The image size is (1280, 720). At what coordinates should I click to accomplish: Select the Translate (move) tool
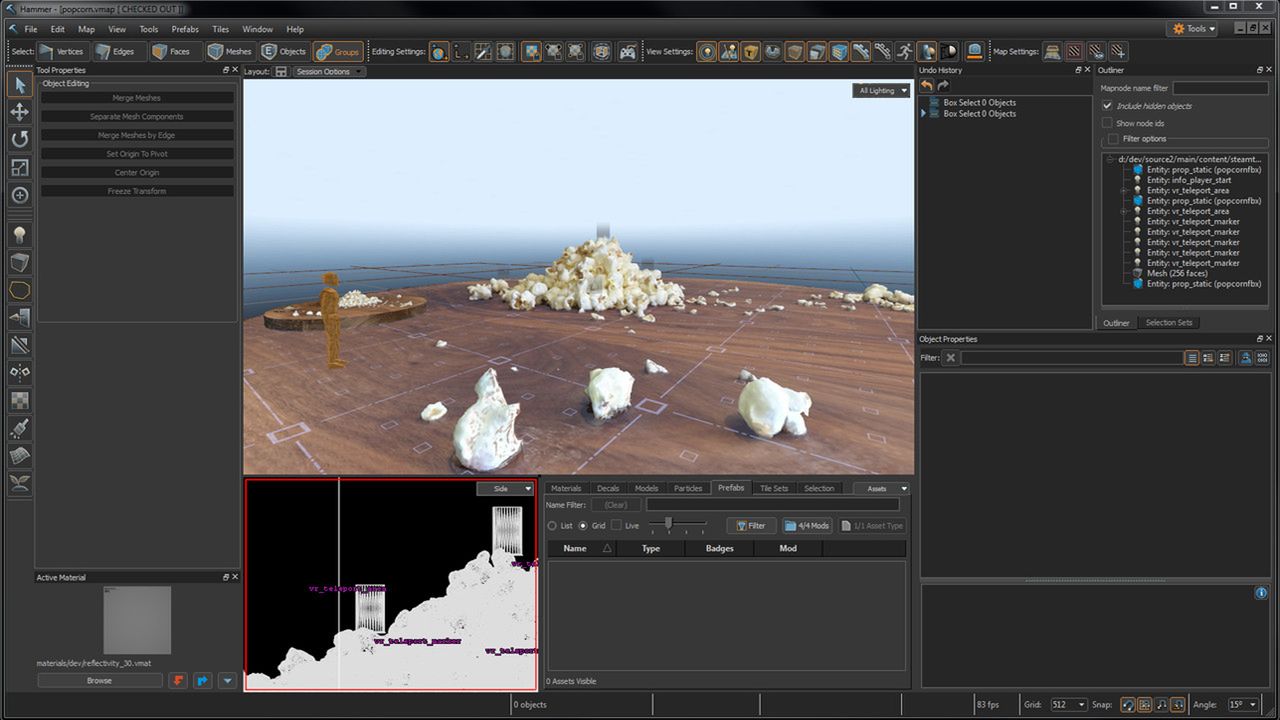click(19, 111)
